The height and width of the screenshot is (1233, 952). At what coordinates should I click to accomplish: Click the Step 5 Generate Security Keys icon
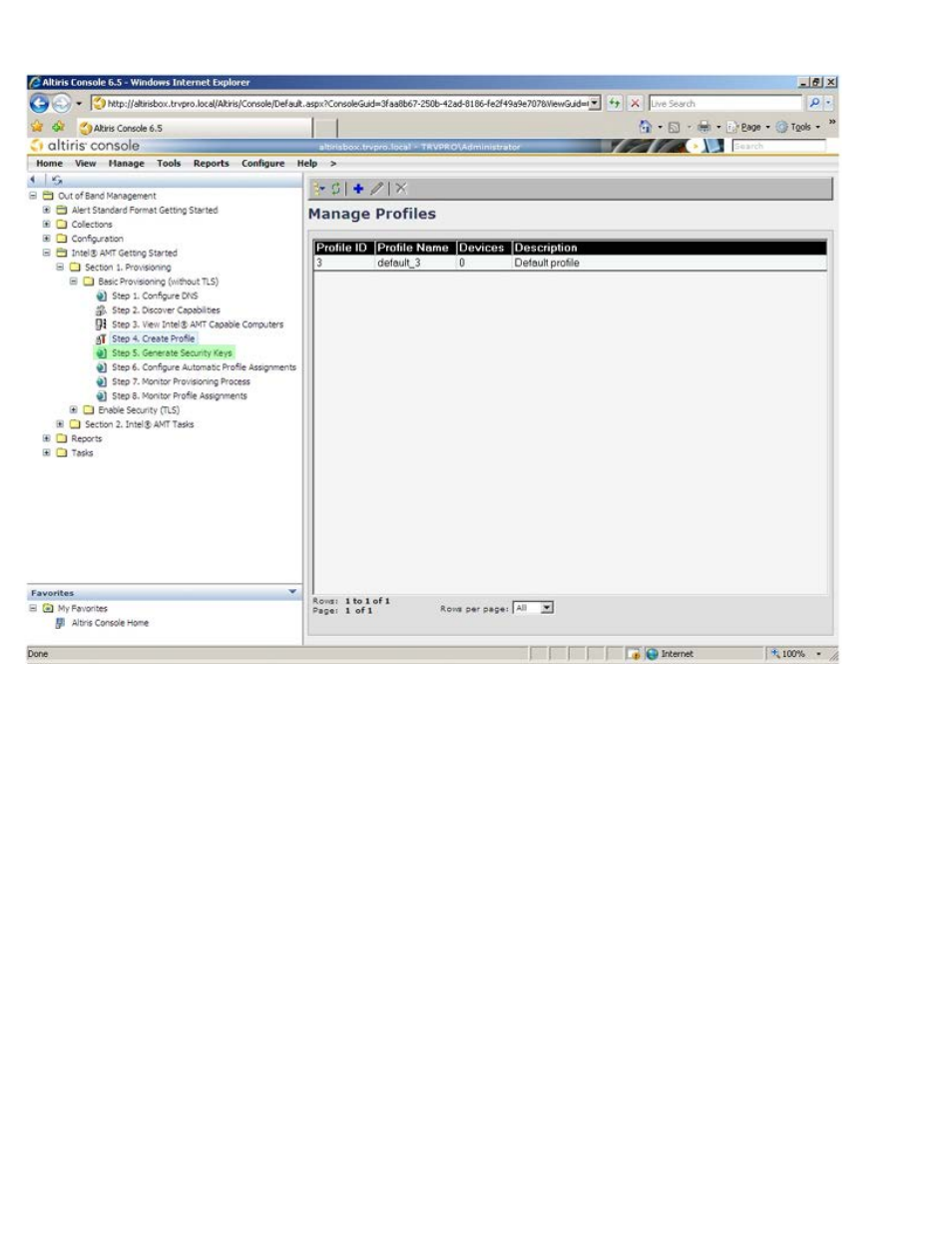coord(101,353)
